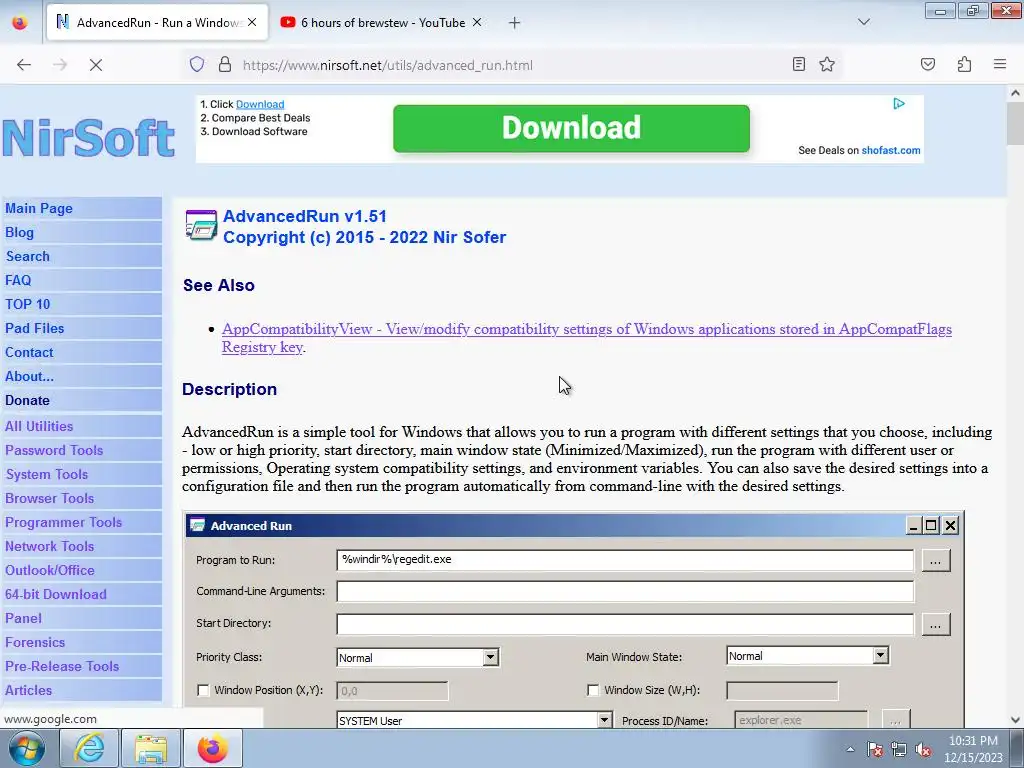The image size is (1024, 768).
Task: Close the YouTube brewstew tab
Action: point(477,22)
